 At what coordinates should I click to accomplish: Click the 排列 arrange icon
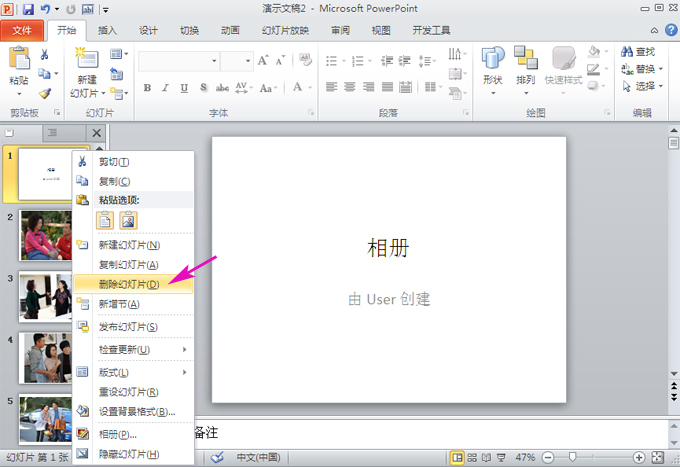525,68
